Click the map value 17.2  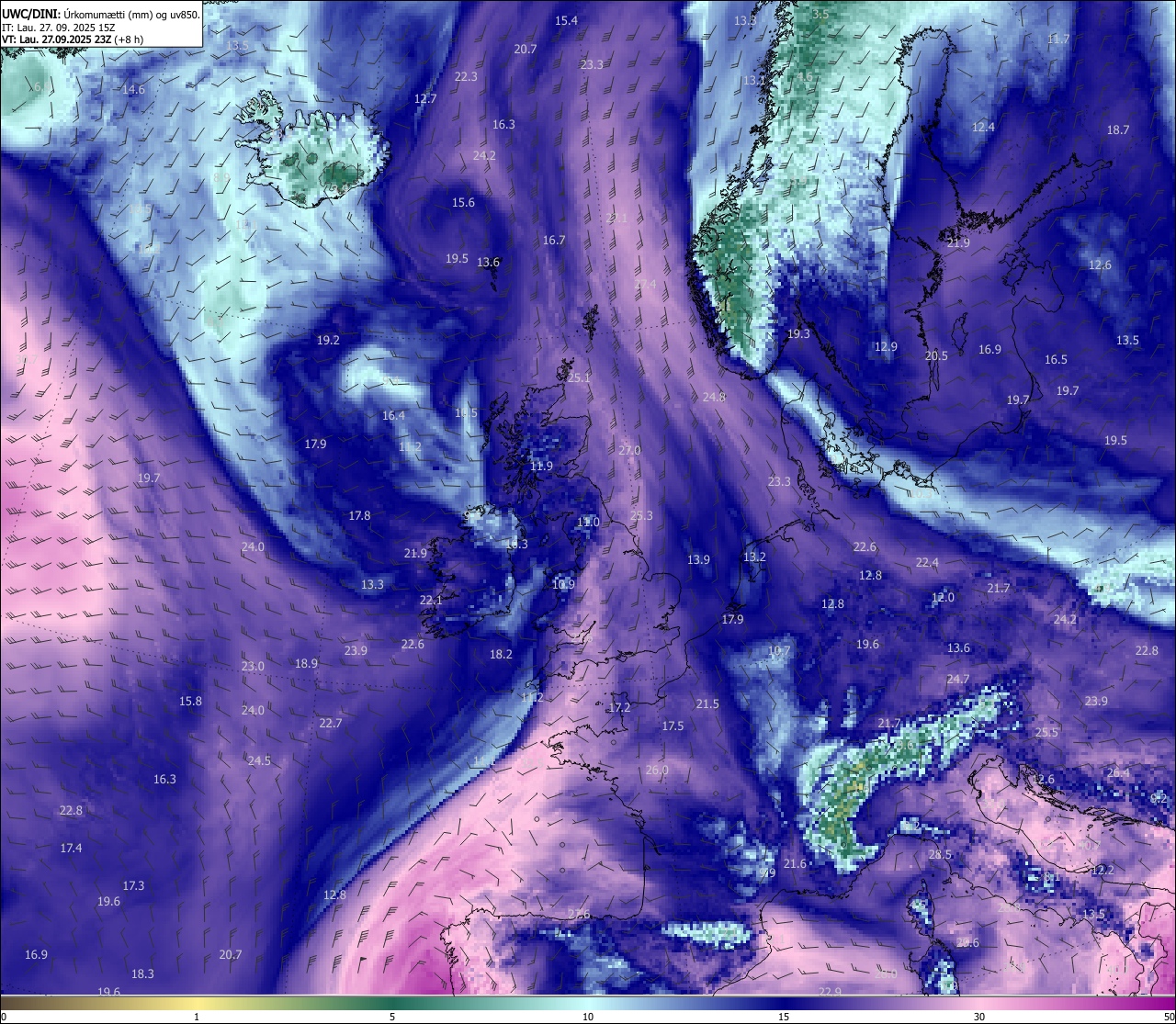point(619,707)
